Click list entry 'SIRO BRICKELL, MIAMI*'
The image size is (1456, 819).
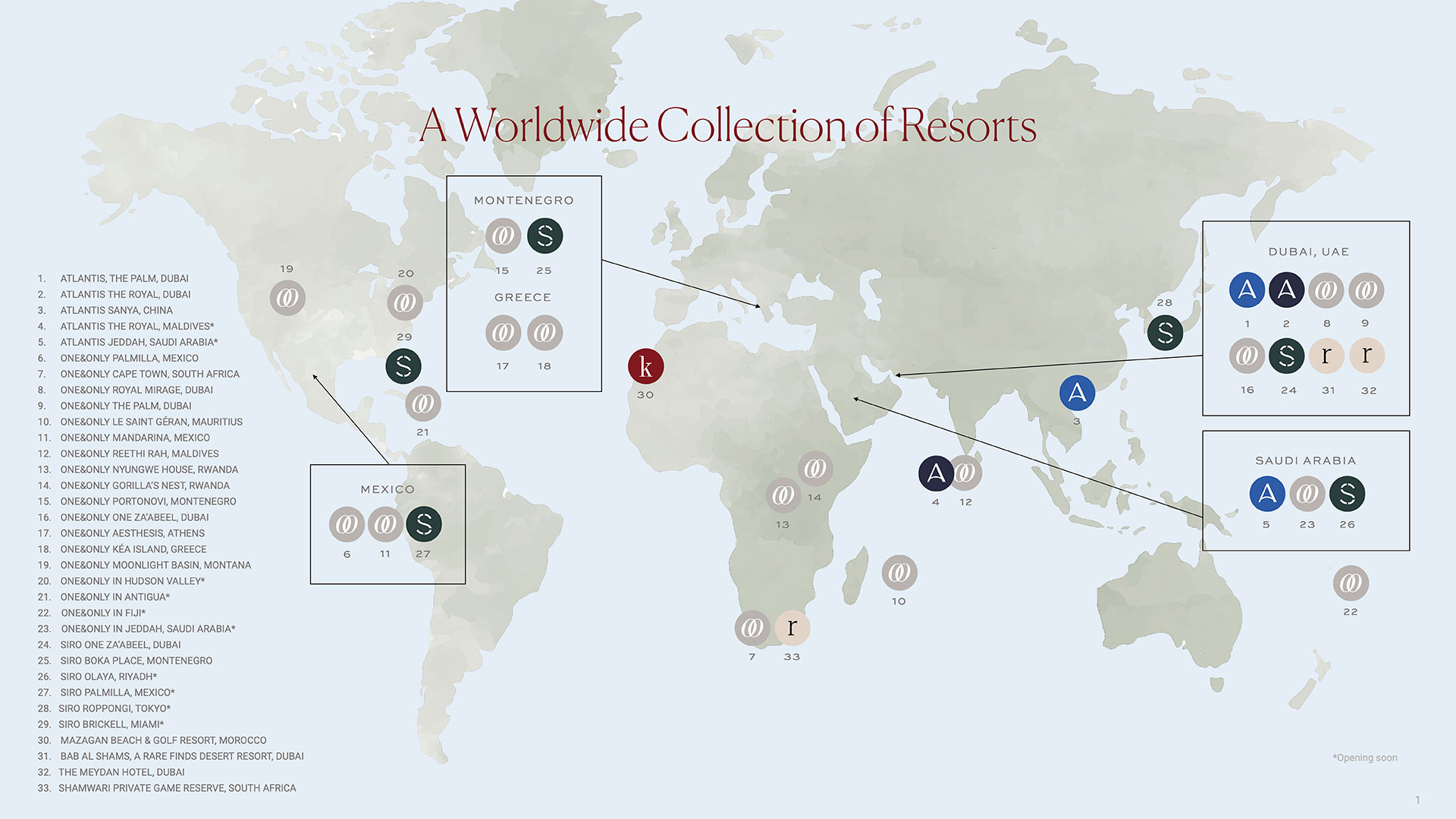tap(111, 724)
